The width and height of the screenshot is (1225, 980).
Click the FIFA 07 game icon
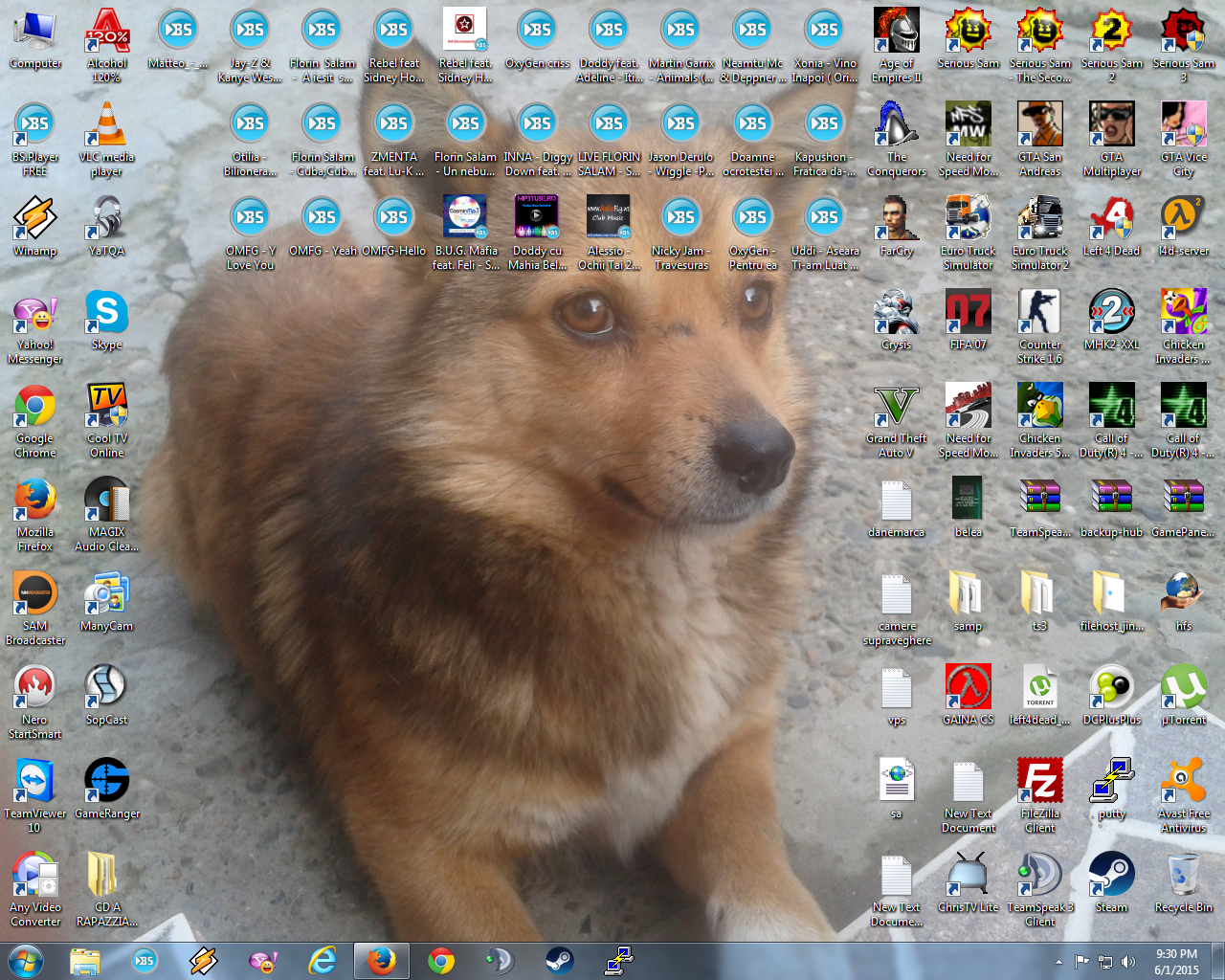pyautogui.click(x=968, y=314)
